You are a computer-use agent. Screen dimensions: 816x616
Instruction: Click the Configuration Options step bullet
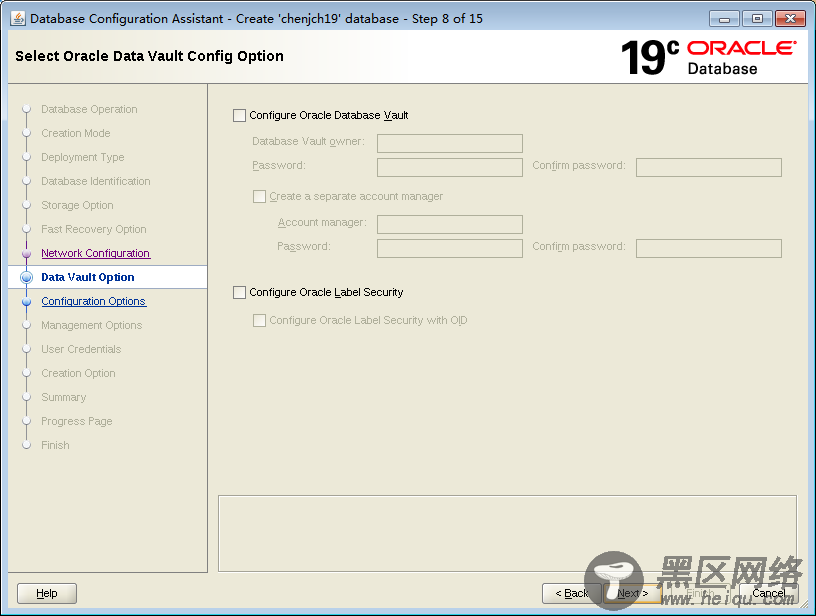[27, 301]
